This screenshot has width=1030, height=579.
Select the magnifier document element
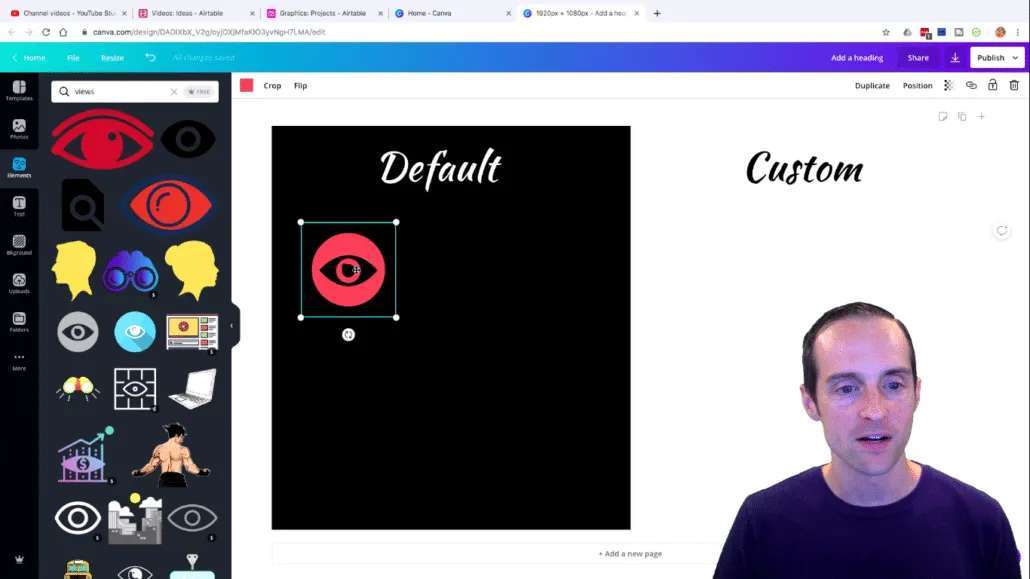pos(83,204)
